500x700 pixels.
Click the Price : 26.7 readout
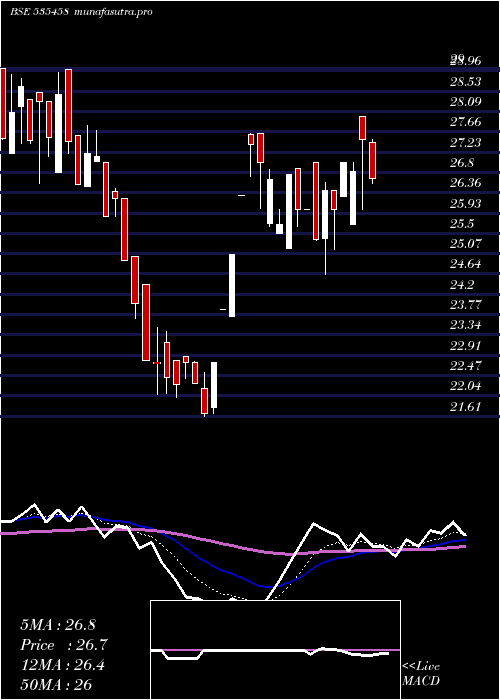pyautogui.click(x=64, y=645)
